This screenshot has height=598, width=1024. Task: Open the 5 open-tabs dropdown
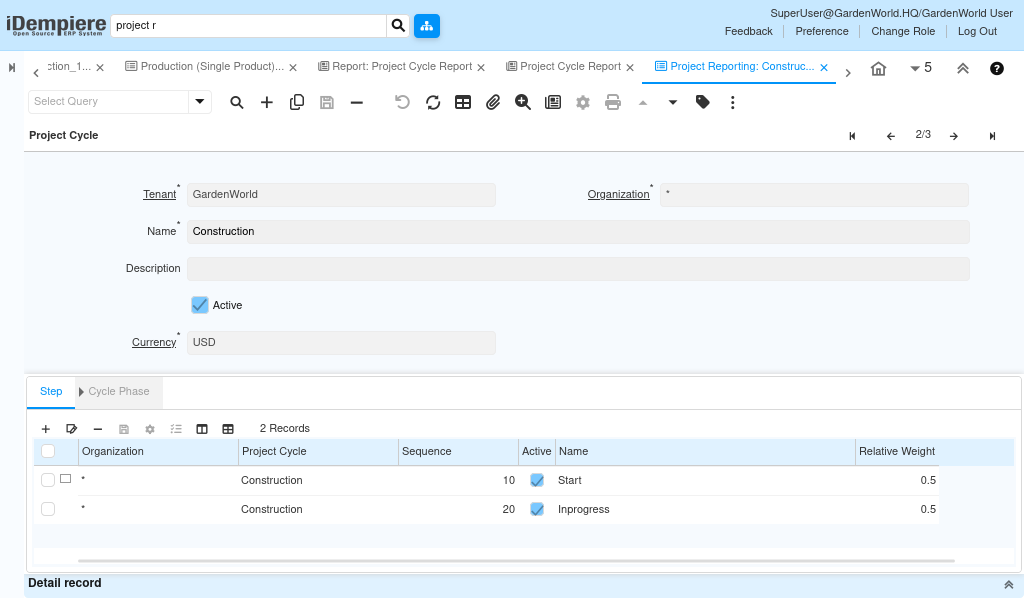920,68
